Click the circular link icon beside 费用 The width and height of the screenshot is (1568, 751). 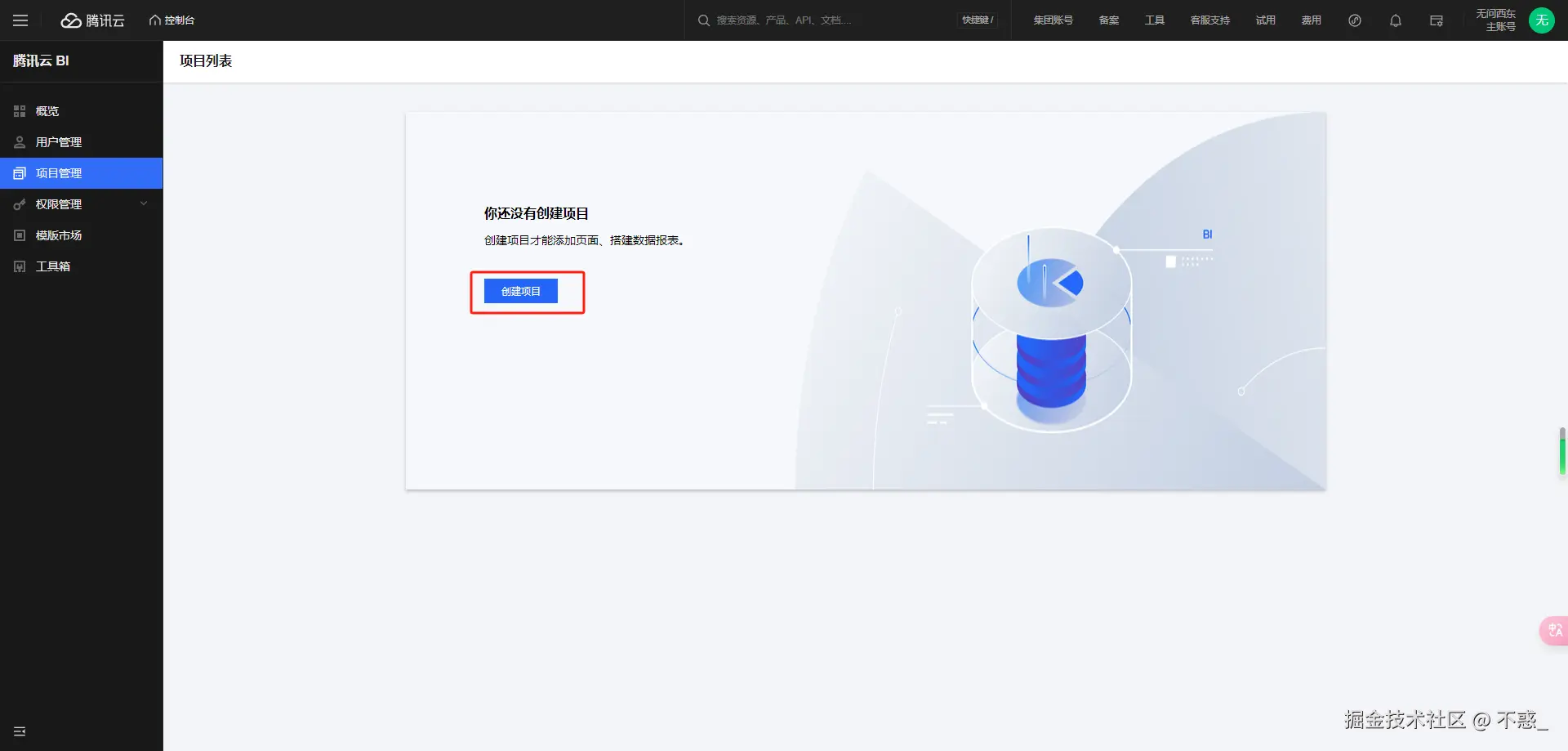[1355, 20]
